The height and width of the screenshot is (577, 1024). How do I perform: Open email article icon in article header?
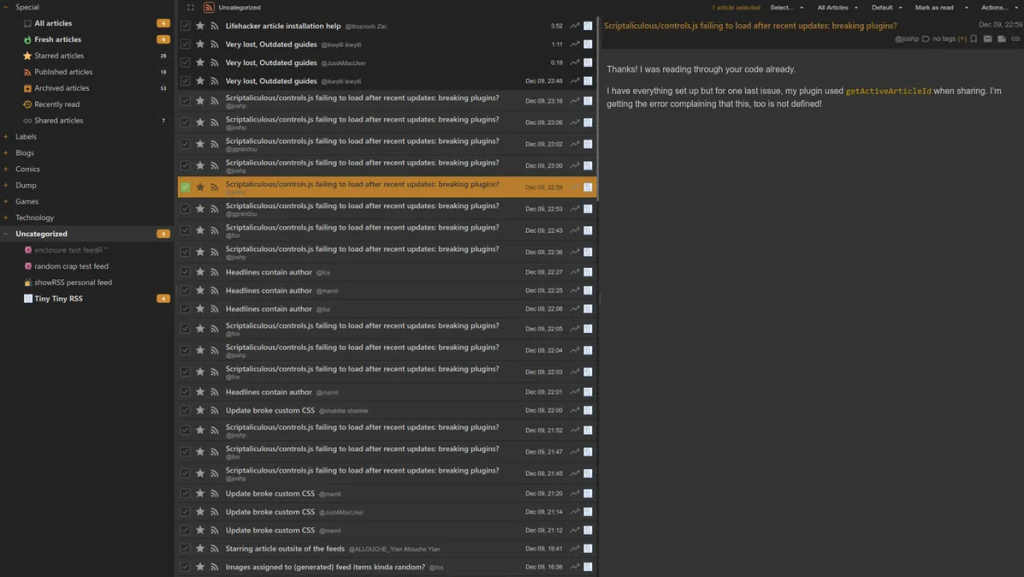click(x=987, y=39)
